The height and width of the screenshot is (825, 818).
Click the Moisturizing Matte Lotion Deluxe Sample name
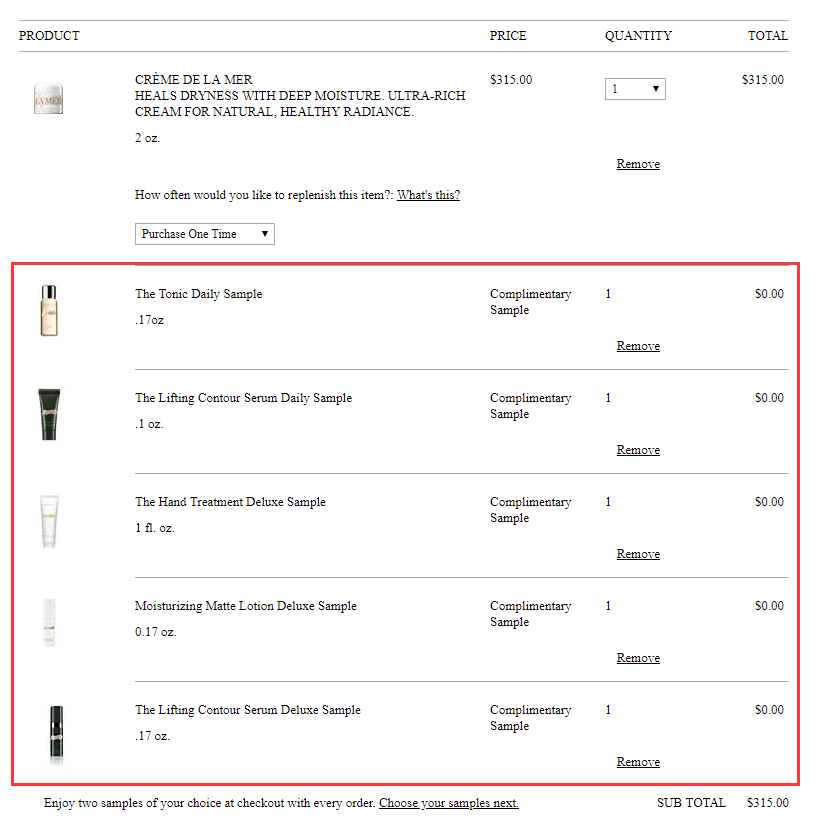click(246, 606)
